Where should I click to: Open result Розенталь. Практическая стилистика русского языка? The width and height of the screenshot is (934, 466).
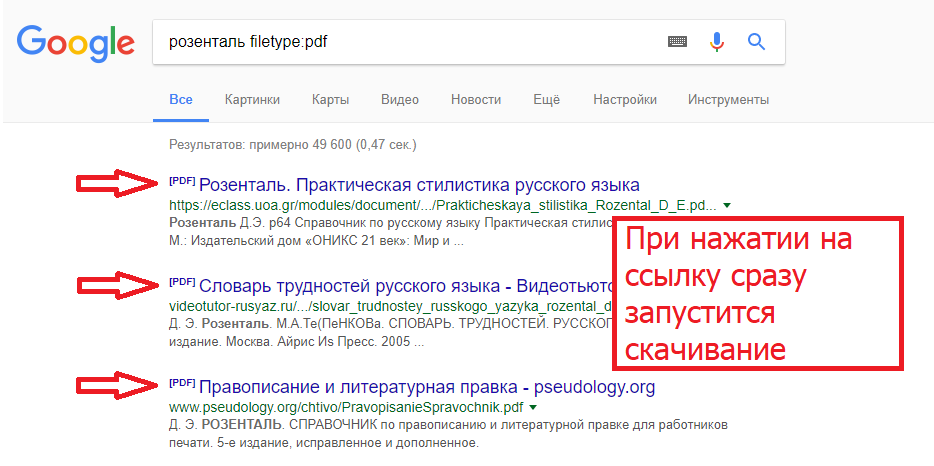click(419, 185)
